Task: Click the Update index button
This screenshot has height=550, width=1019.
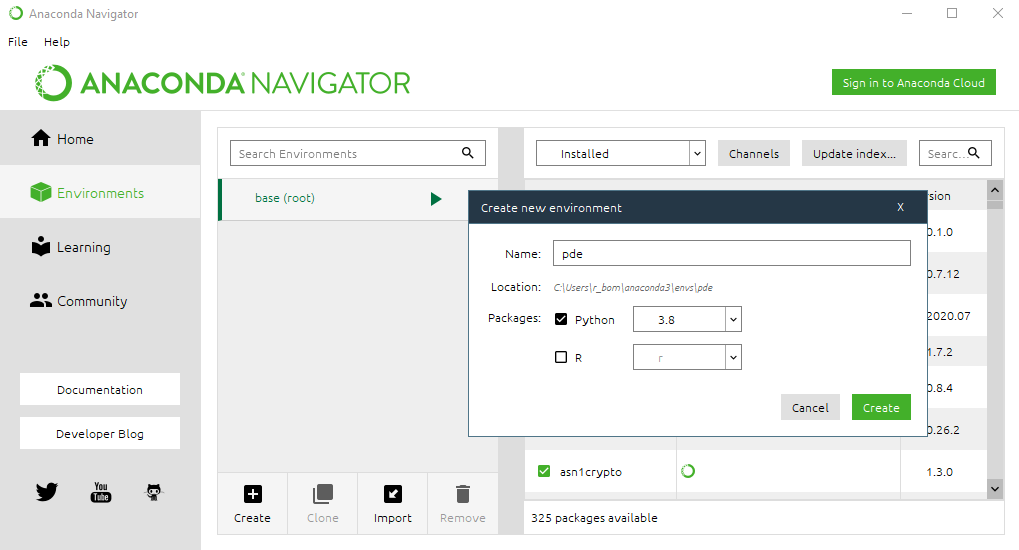Action: coord(854,153)
